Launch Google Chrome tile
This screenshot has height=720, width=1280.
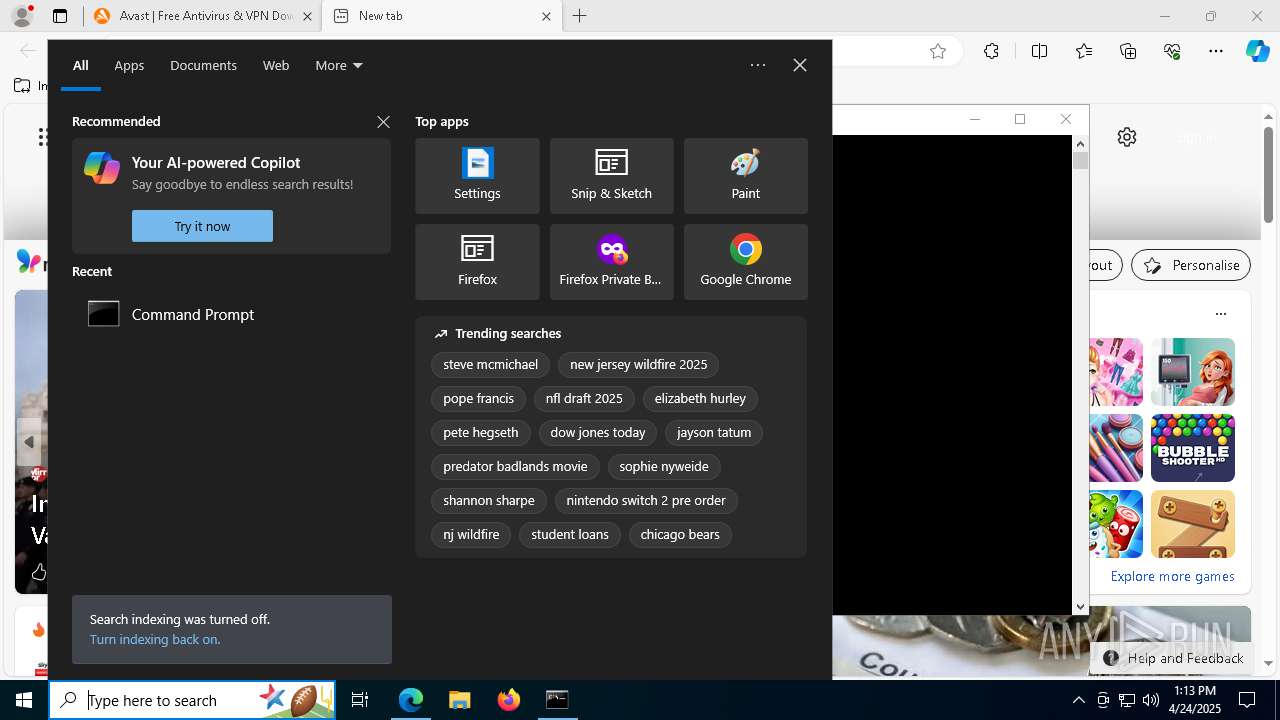click(x=745, y=262)
